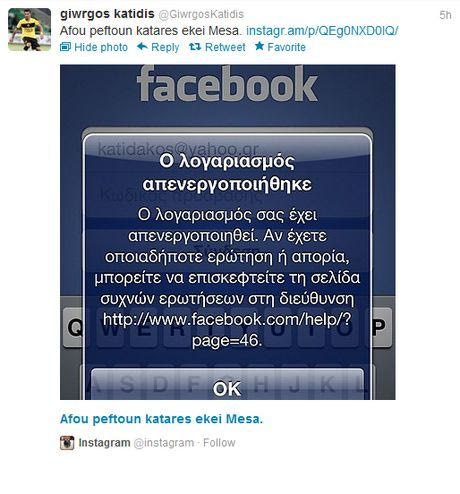Click the Instagram camera icon
This screenshot has width=460, height=494.
[67, 443]
